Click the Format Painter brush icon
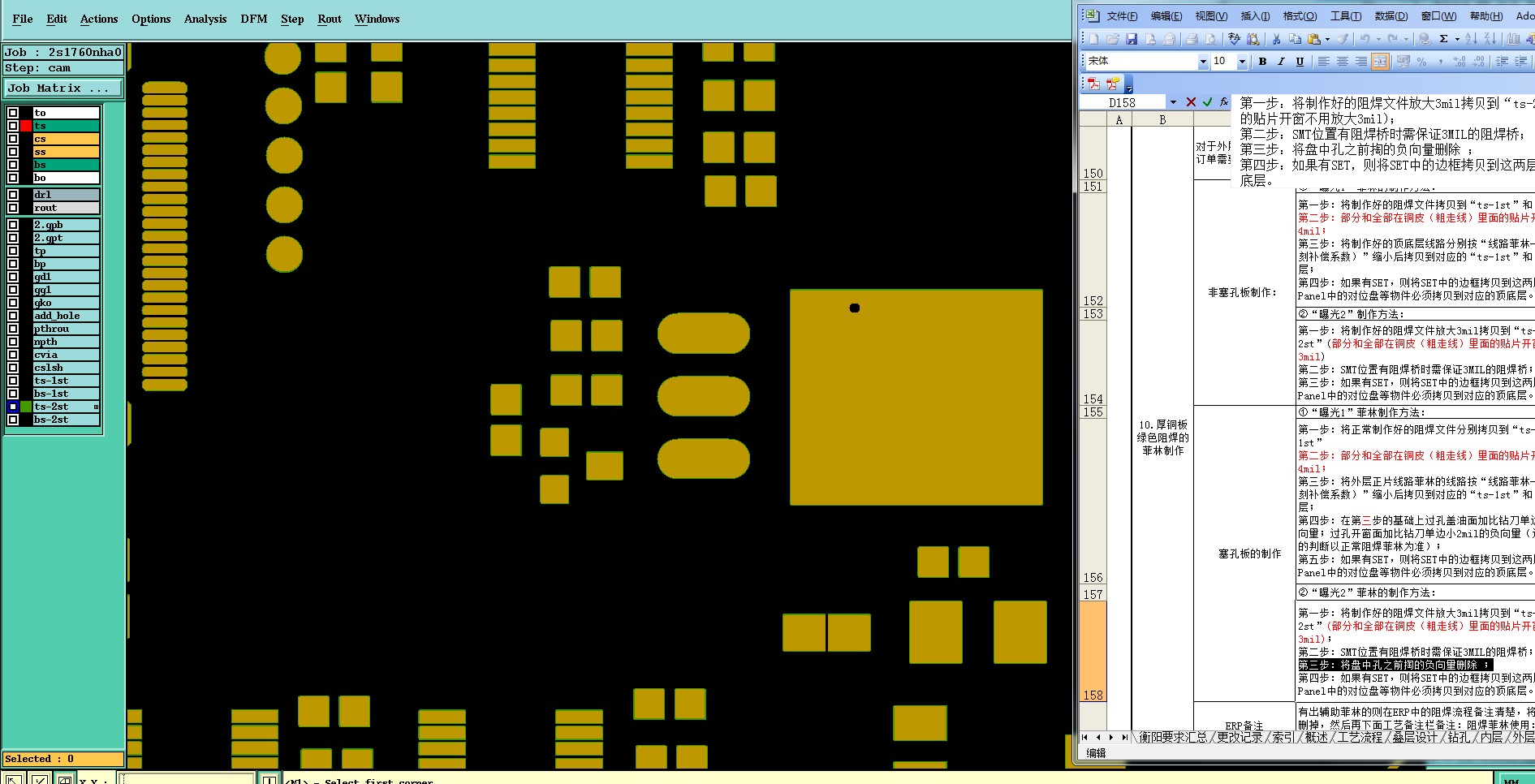 click(x=1343, y=39)
